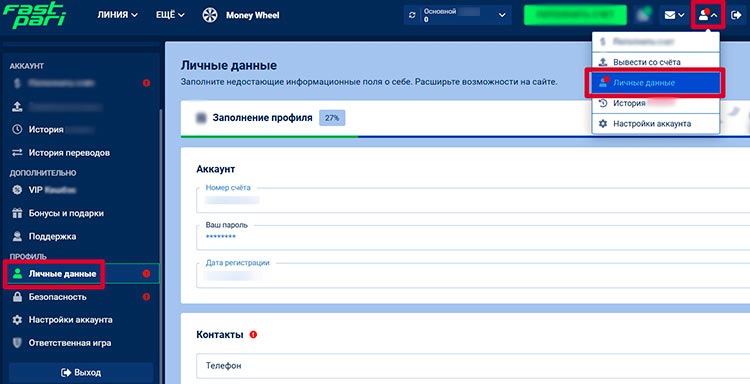Expand the ЕЩЁ dropdown menu
This screenshot has height=384, width=750.
tap(170, 15)
